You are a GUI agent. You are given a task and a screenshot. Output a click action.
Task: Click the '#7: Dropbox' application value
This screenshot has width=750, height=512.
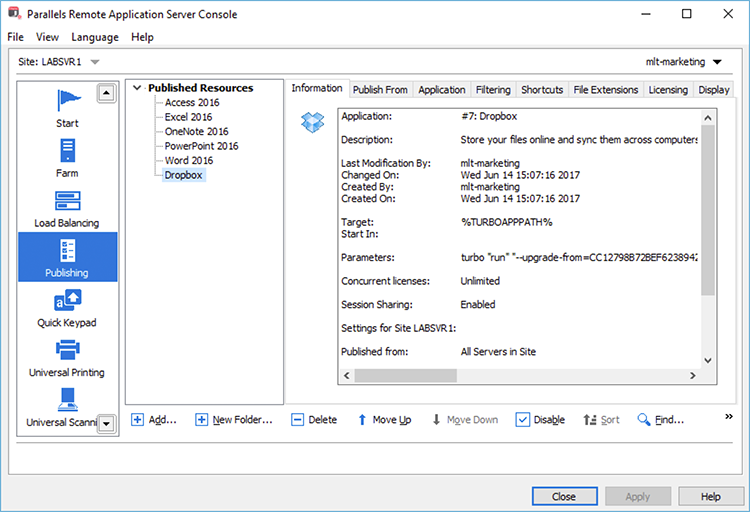489,116
